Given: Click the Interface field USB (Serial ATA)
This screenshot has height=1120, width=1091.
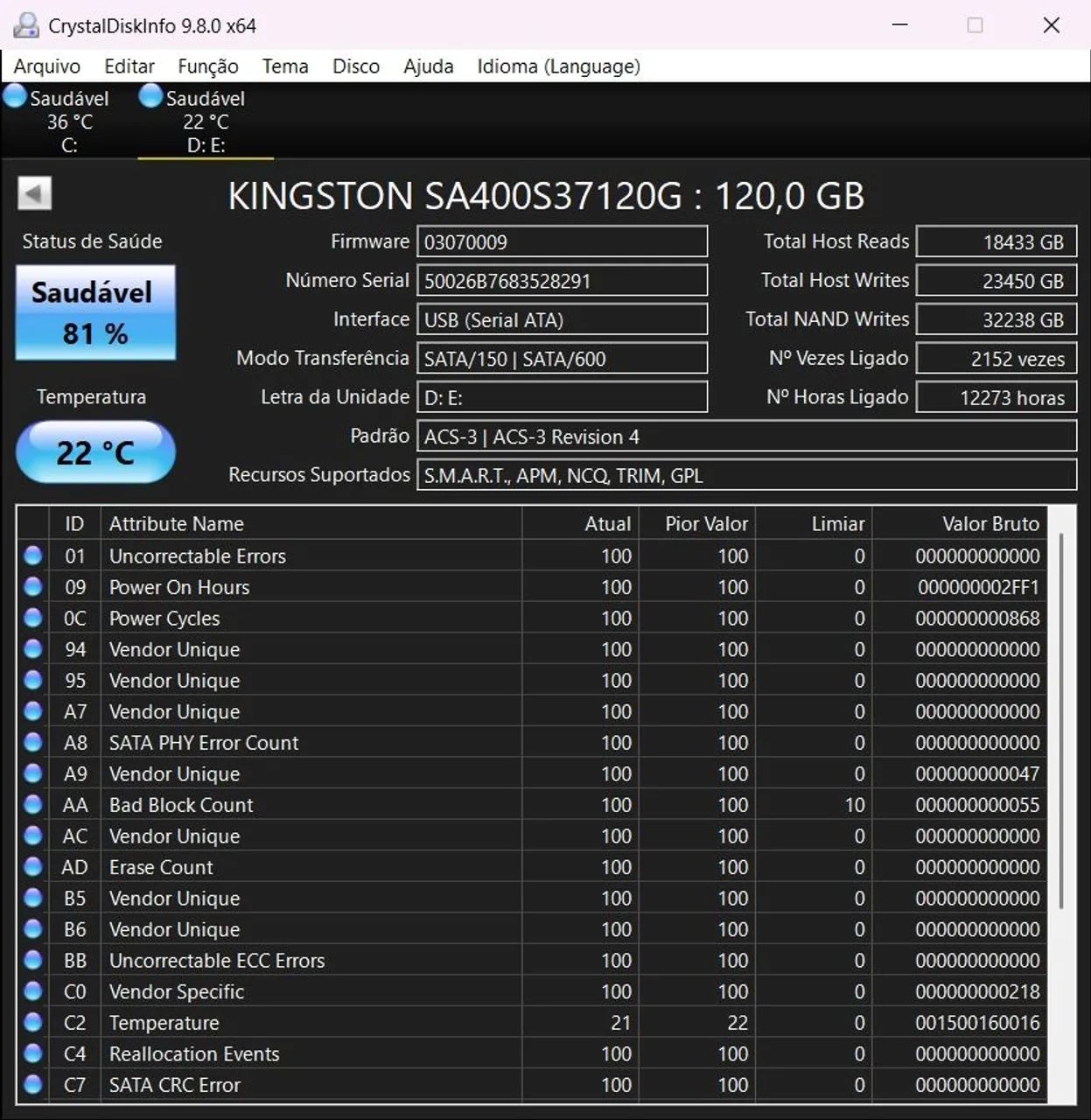Looking at the screenshot, I should [x=562, y=319].
